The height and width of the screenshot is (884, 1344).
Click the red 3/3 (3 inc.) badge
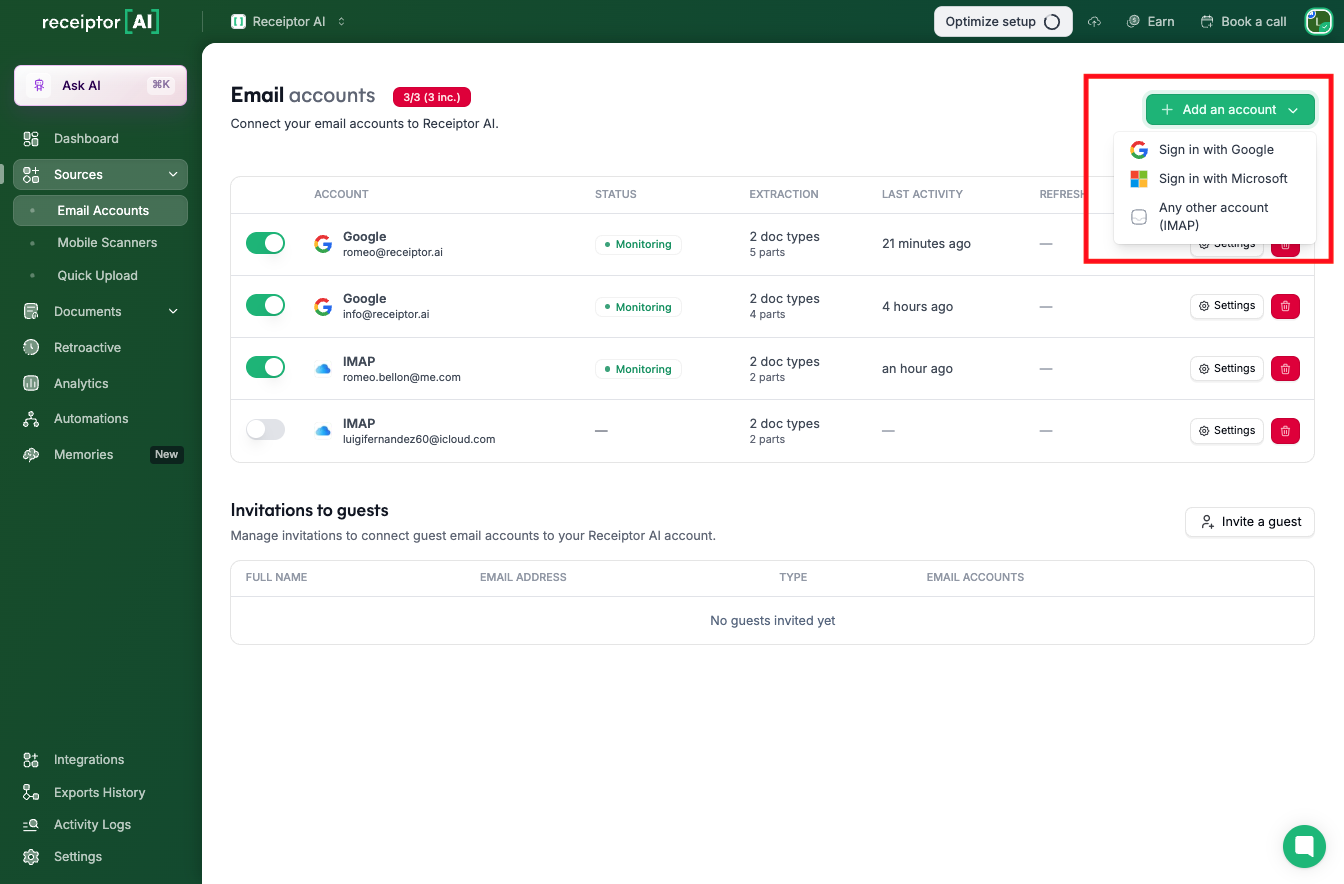point(432,97)
